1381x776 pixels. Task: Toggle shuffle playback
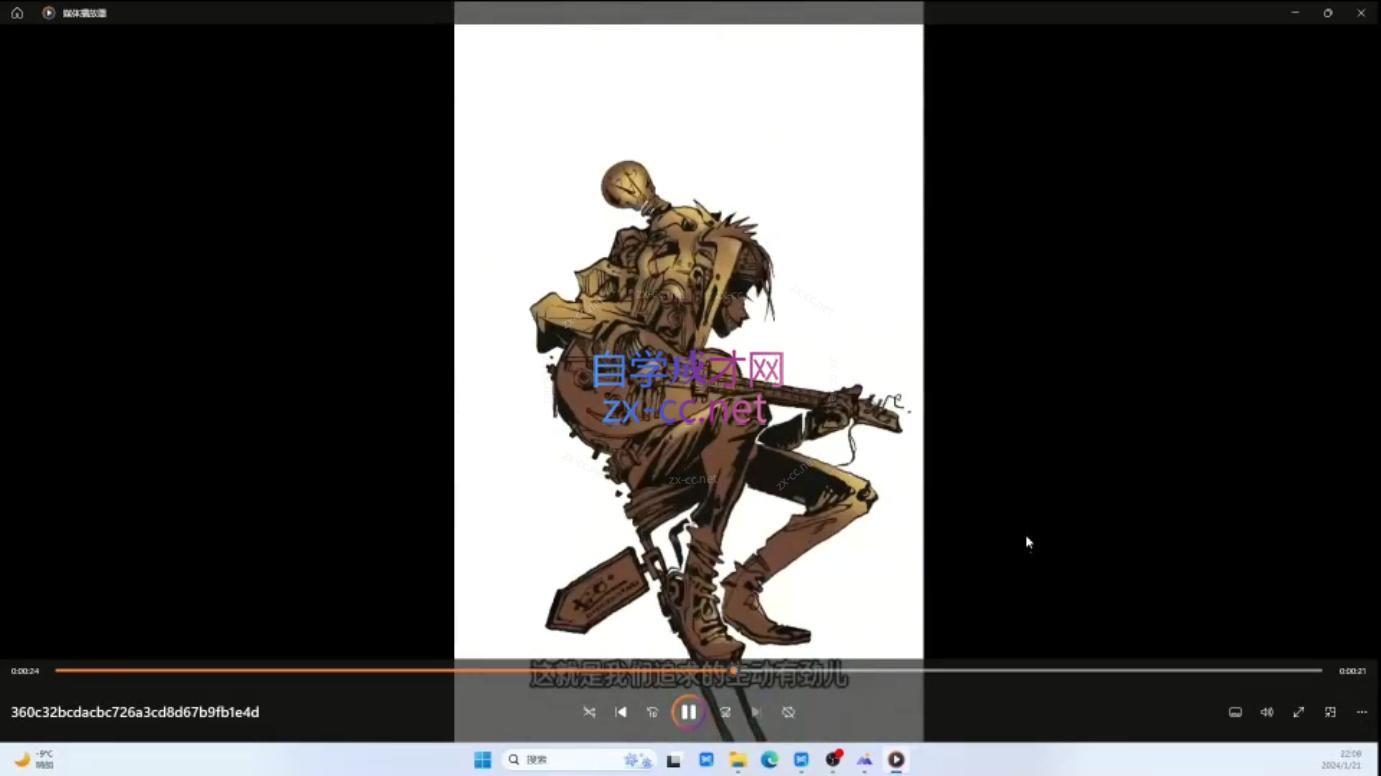pyautogui.click(x=589, y=712)
